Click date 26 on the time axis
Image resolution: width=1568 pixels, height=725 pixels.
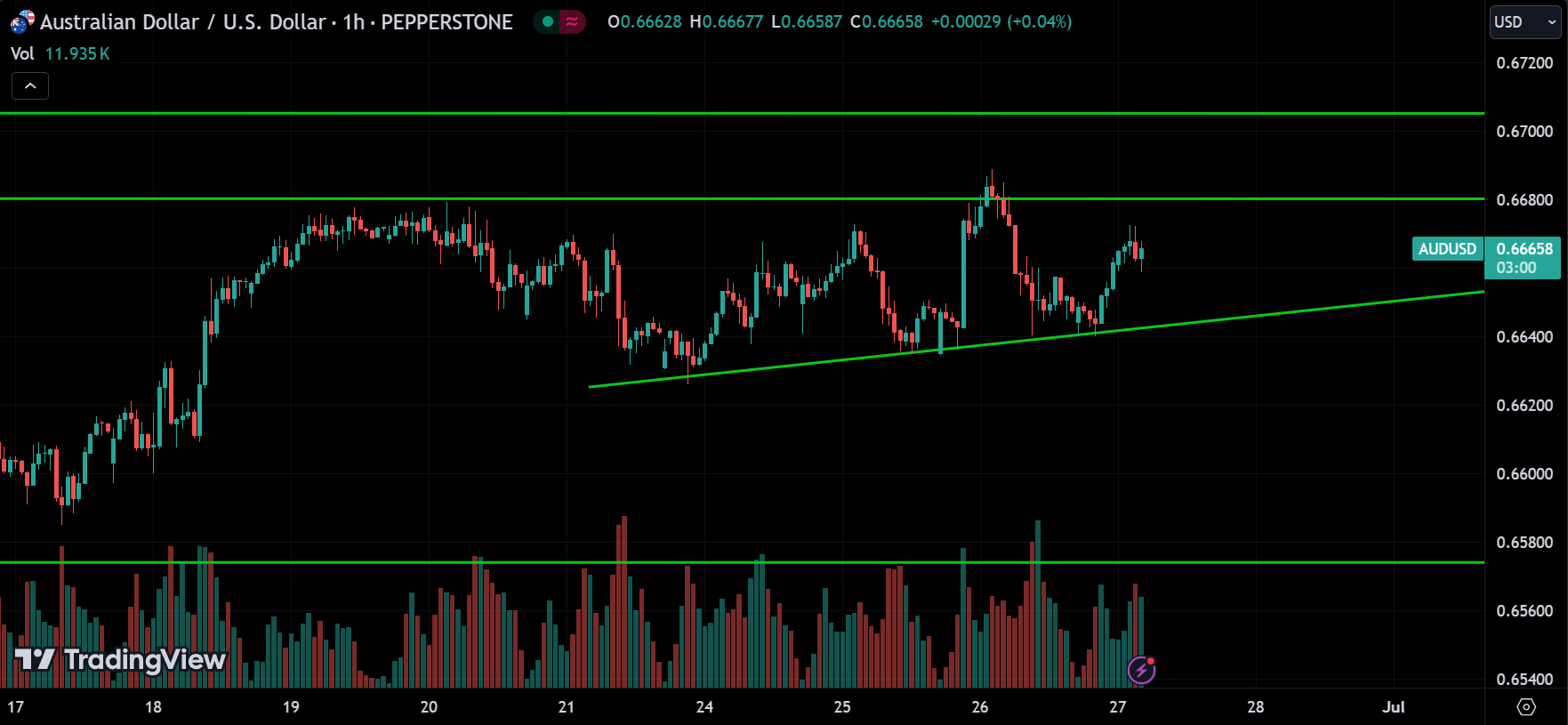click(x=980, y=707)
